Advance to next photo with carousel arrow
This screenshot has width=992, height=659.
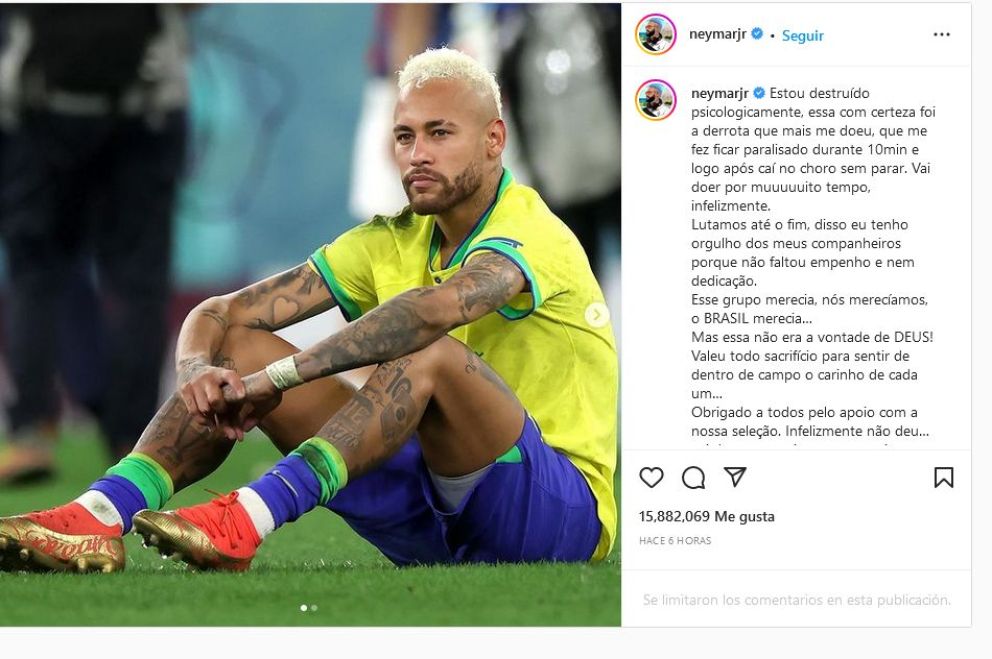597,314
